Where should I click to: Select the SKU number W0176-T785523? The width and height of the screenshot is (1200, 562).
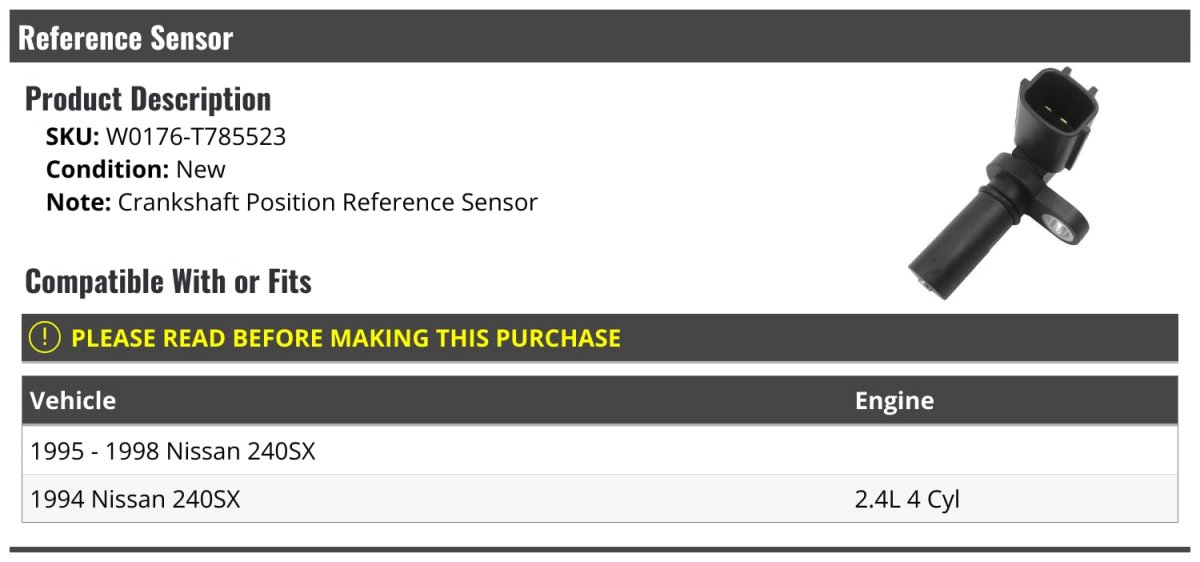[x=196, y=136]
